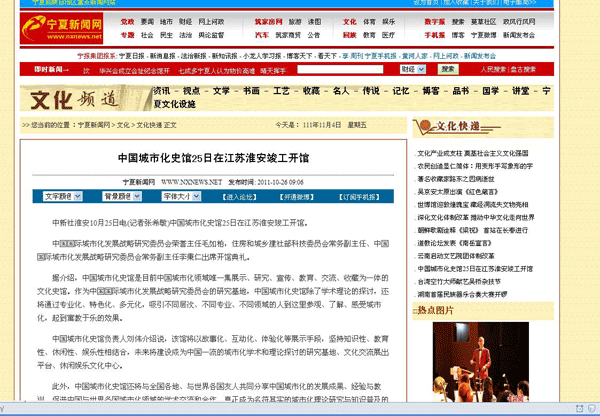Screen dimensions: 600x416
Task: Go to the 博客 culture channel tab
Action: point(430,91)
